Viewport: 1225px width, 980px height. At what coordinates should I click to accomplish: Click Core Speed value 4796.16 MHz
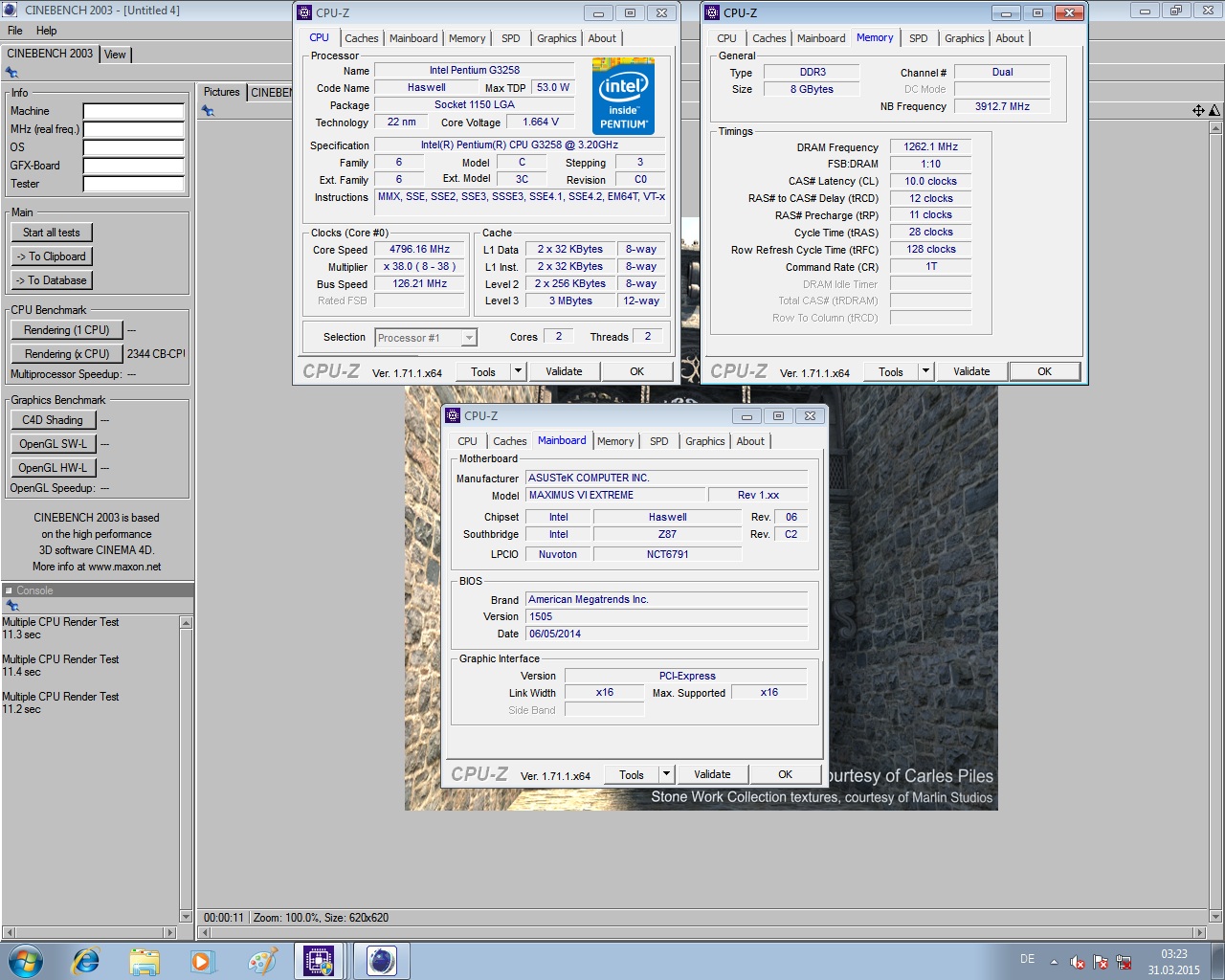pyautogui.click(x=419, y=249)
